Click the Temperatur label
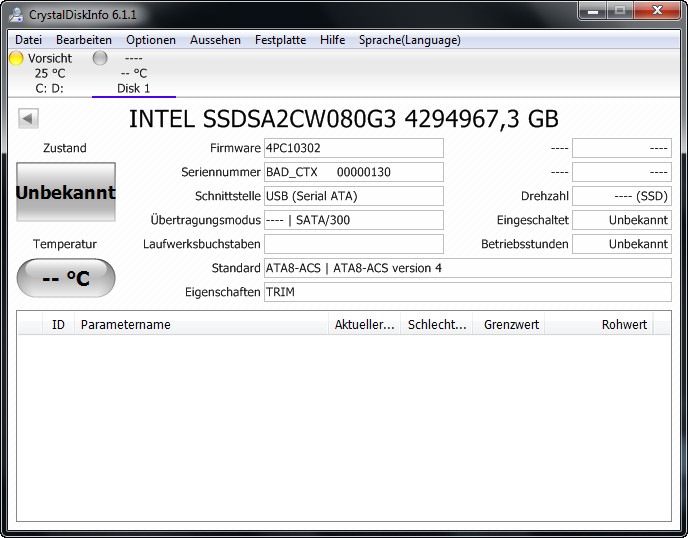This screenshot has height=538, width=688. (65, 244)
